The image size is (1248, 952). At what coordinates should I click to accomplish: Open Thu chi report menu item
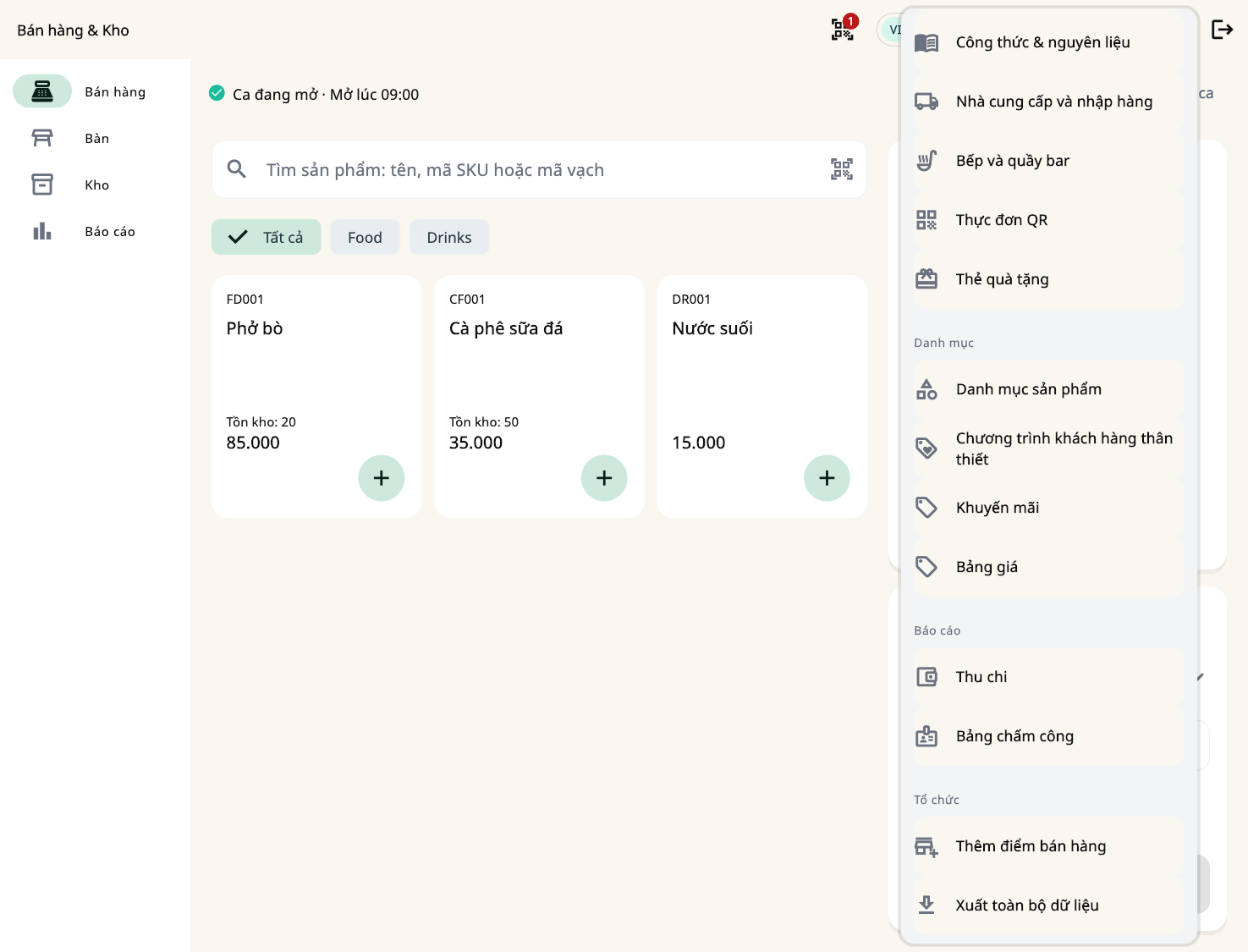point(1048,677)
